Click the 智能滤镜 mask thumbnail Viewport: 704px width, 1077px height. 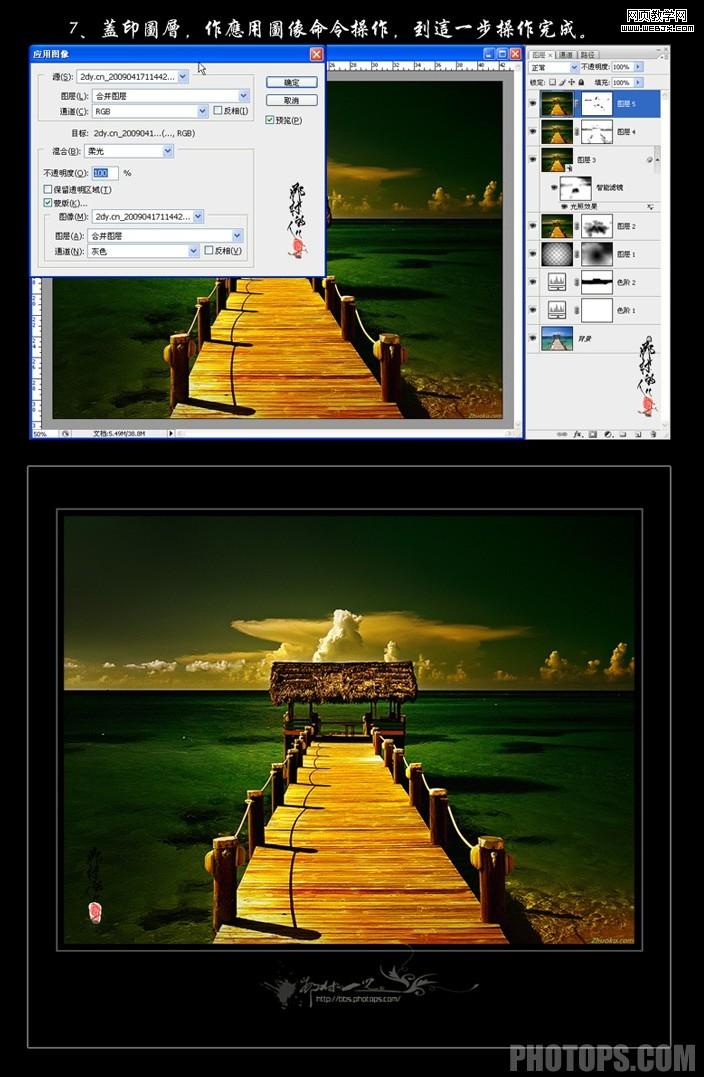click(576, 186)
